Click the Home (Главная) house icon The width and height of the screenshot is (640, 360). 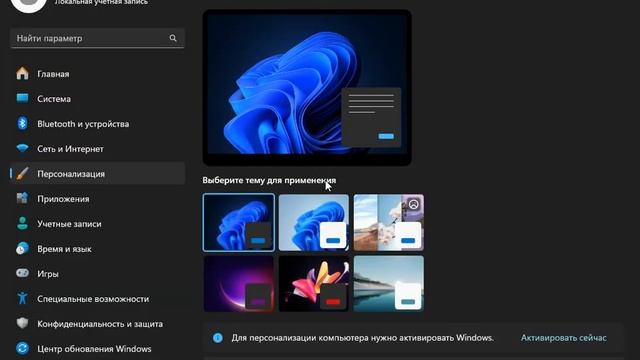[22, 73]
